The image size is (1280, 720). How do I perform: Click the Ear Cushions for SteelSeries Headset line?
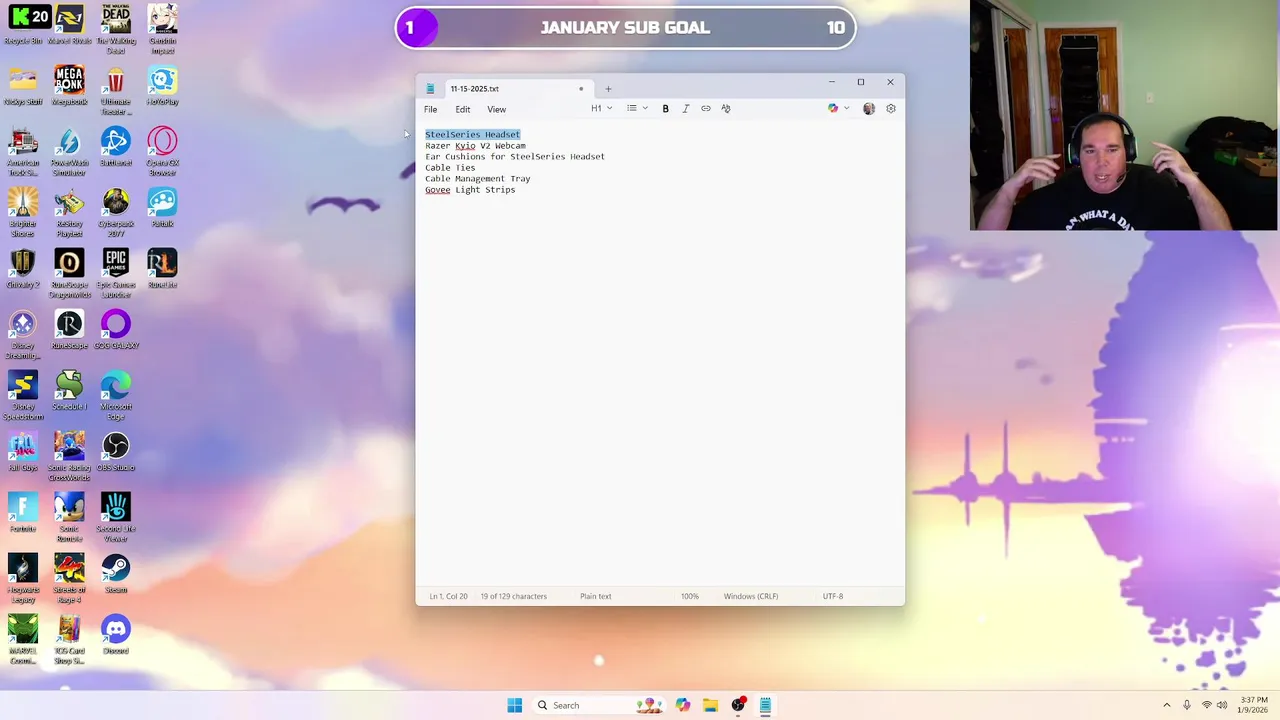pyautogui.click(x=515, y=157)
